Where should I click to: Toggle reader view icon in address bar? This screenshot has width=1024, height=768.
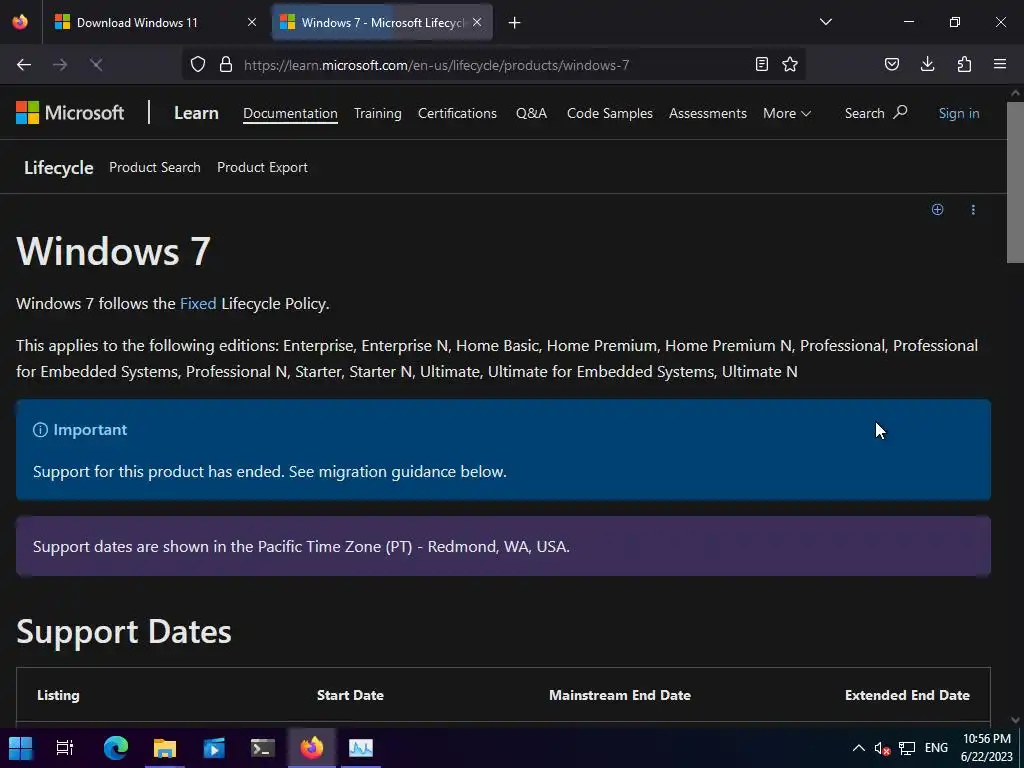click(761, 64)
